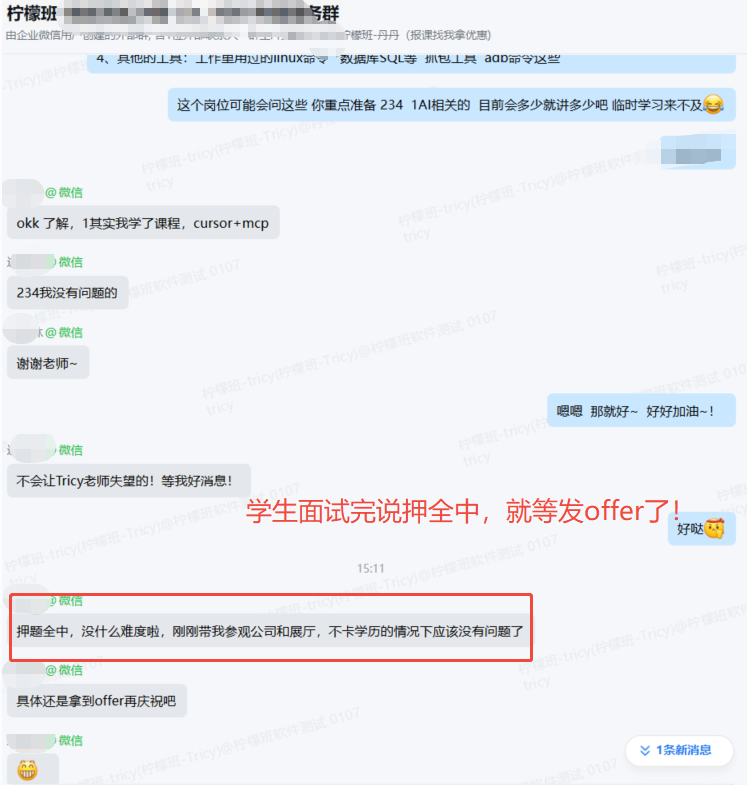This screenshot has width=747, height=785.
Task: Click the double-chevron arrow in new message pill
Action: coord(645,750)
